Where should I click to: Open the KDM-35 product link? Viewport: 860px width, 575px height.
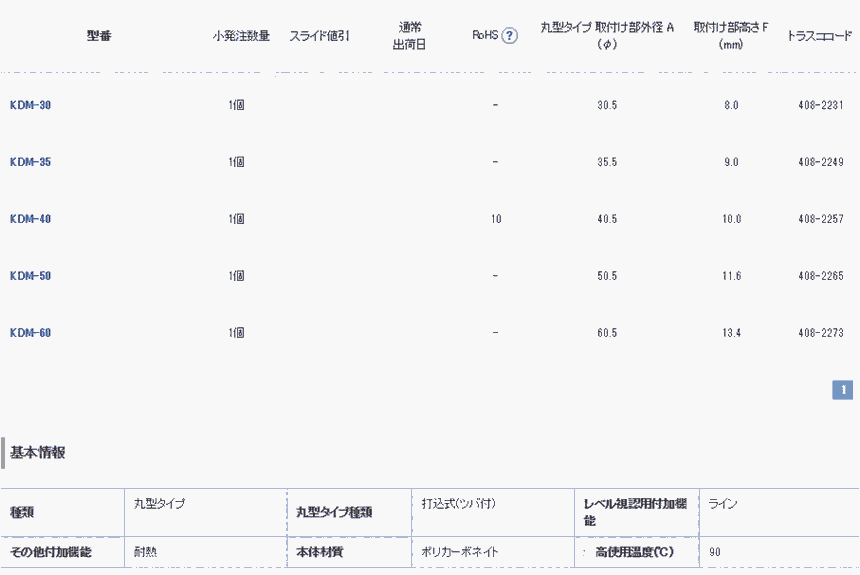click(30, 162)
